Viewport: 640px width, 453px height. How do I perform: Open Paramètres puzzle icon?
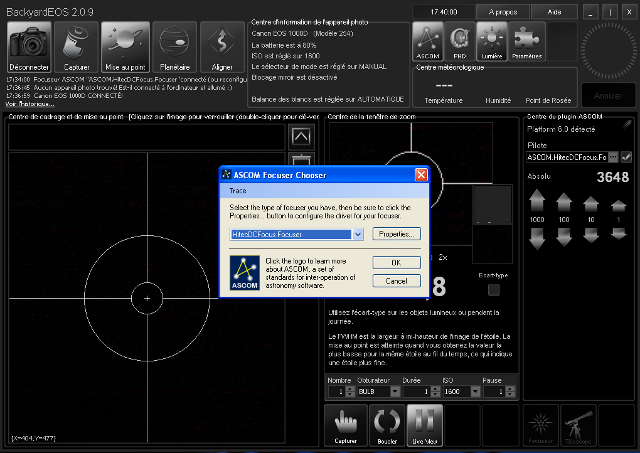point(527,41)
